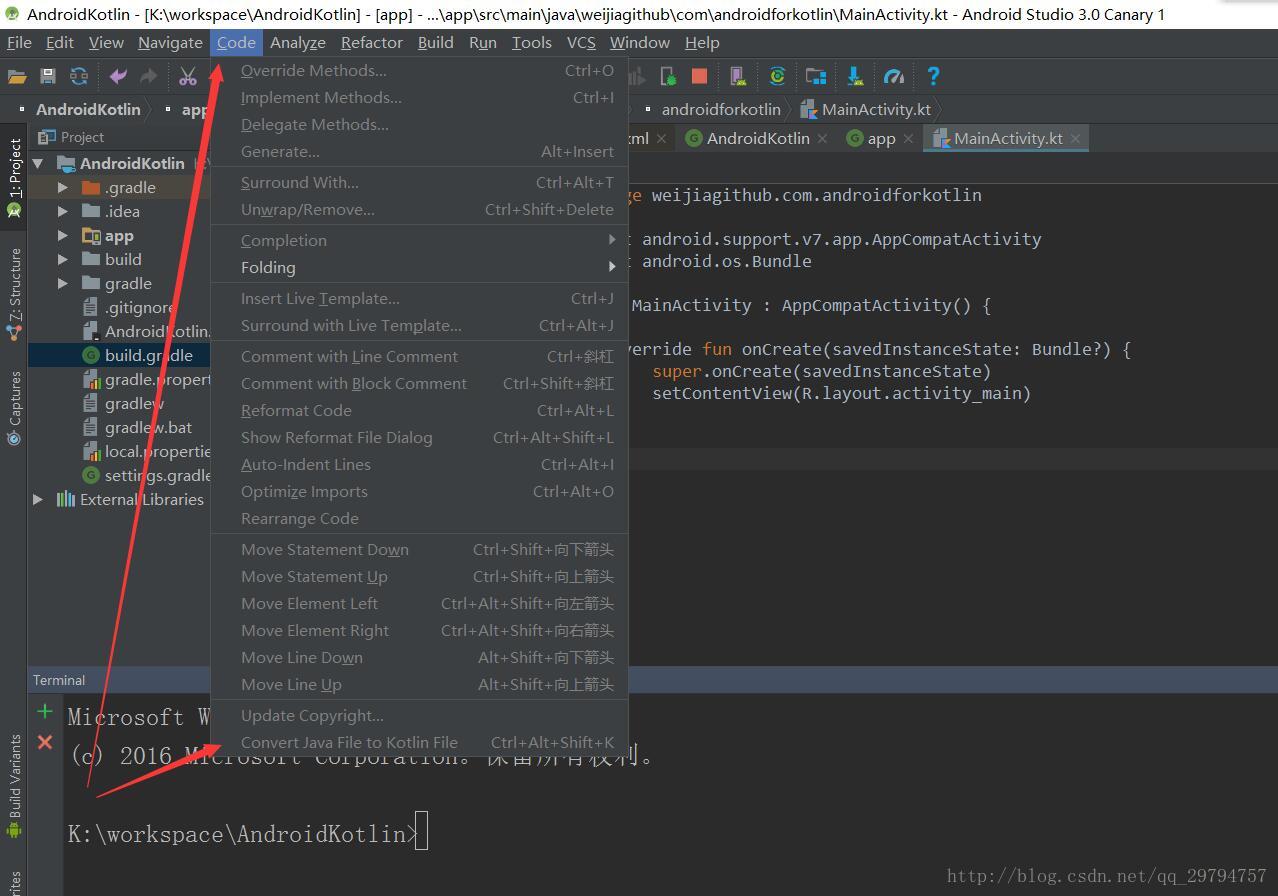The image size is (1278, 896).
Task: Choose Override Methods menu entry
Action: 419,70
